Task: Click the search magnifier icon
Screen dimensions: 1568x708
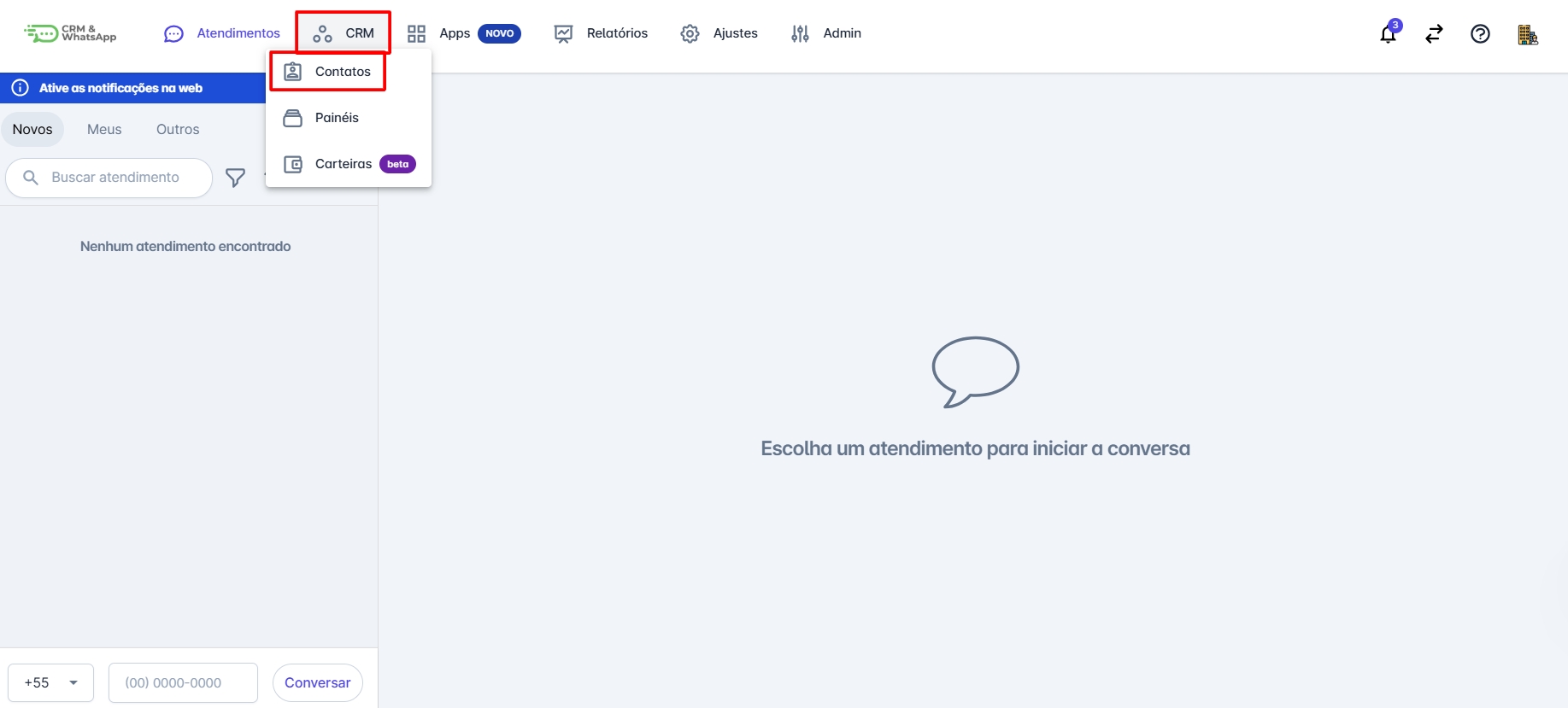Action: [x=31, y=178]
